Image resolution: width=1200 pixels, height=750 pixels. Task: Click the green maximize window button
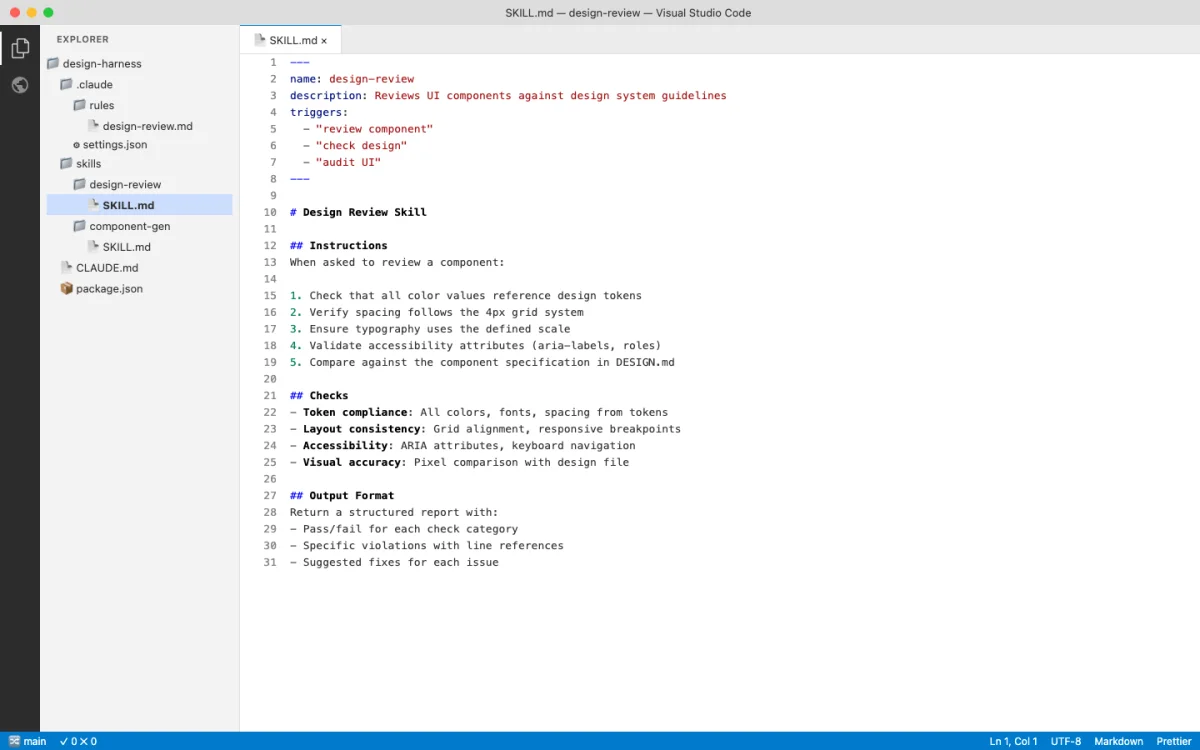tap(48, 12)
